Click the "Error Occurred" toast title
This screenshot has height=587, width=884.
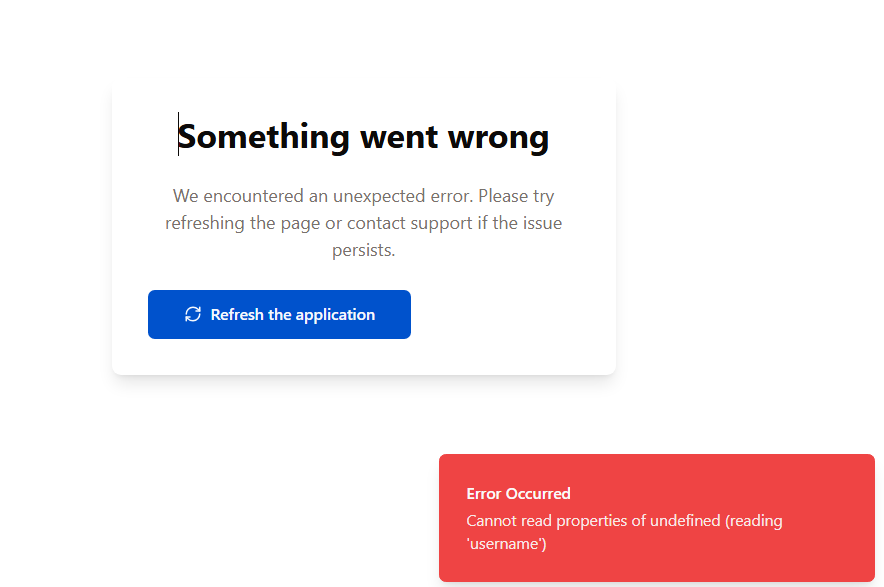(518, 494)
